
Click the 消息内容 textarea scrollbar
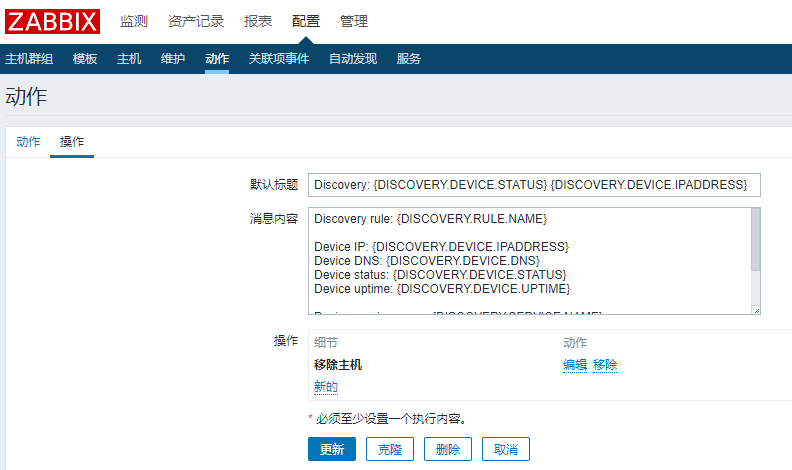[756, 239]
